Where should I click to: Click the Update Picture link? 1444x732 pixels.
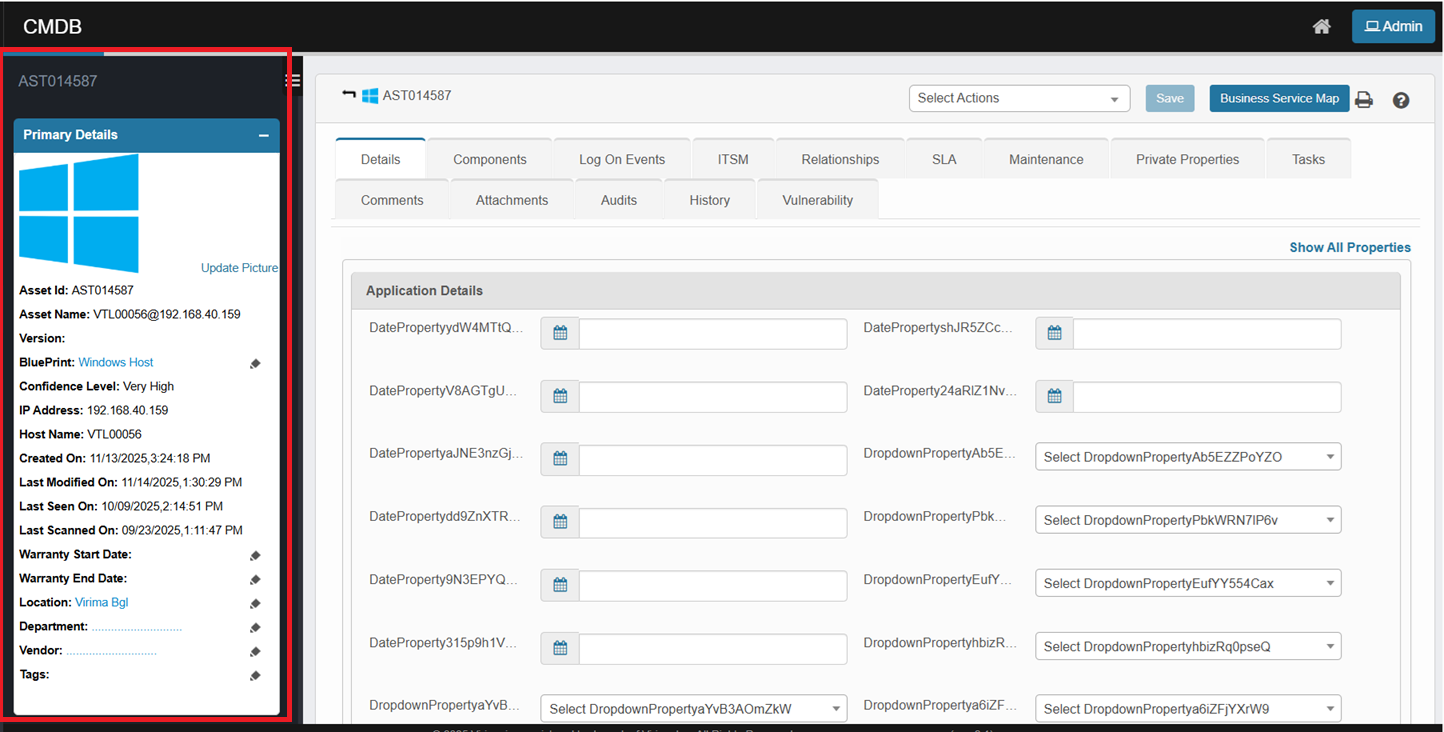coord(239,268)
